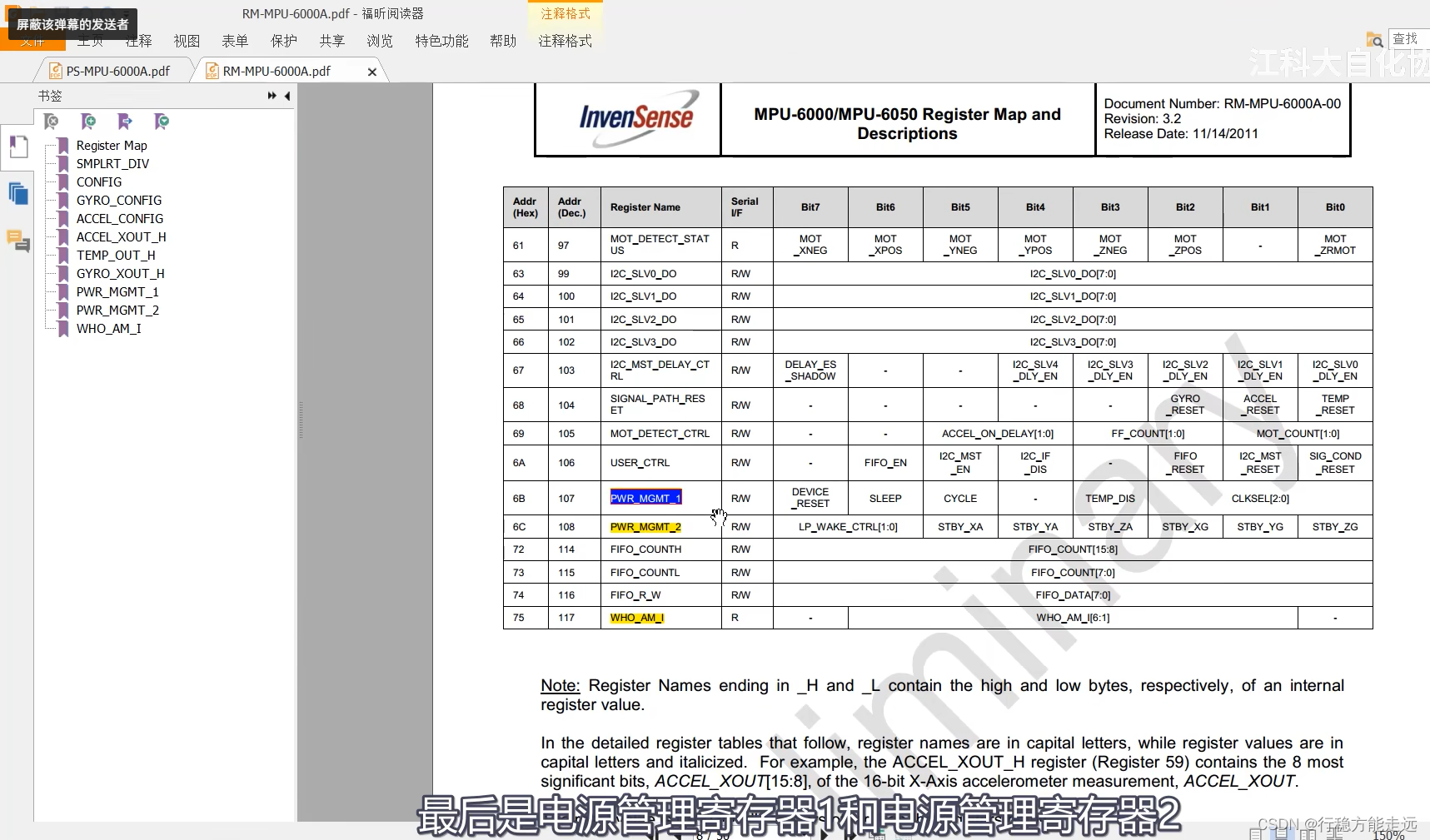
Task: Open the Comments side panel icon
Action: click(x=18, y=241)
